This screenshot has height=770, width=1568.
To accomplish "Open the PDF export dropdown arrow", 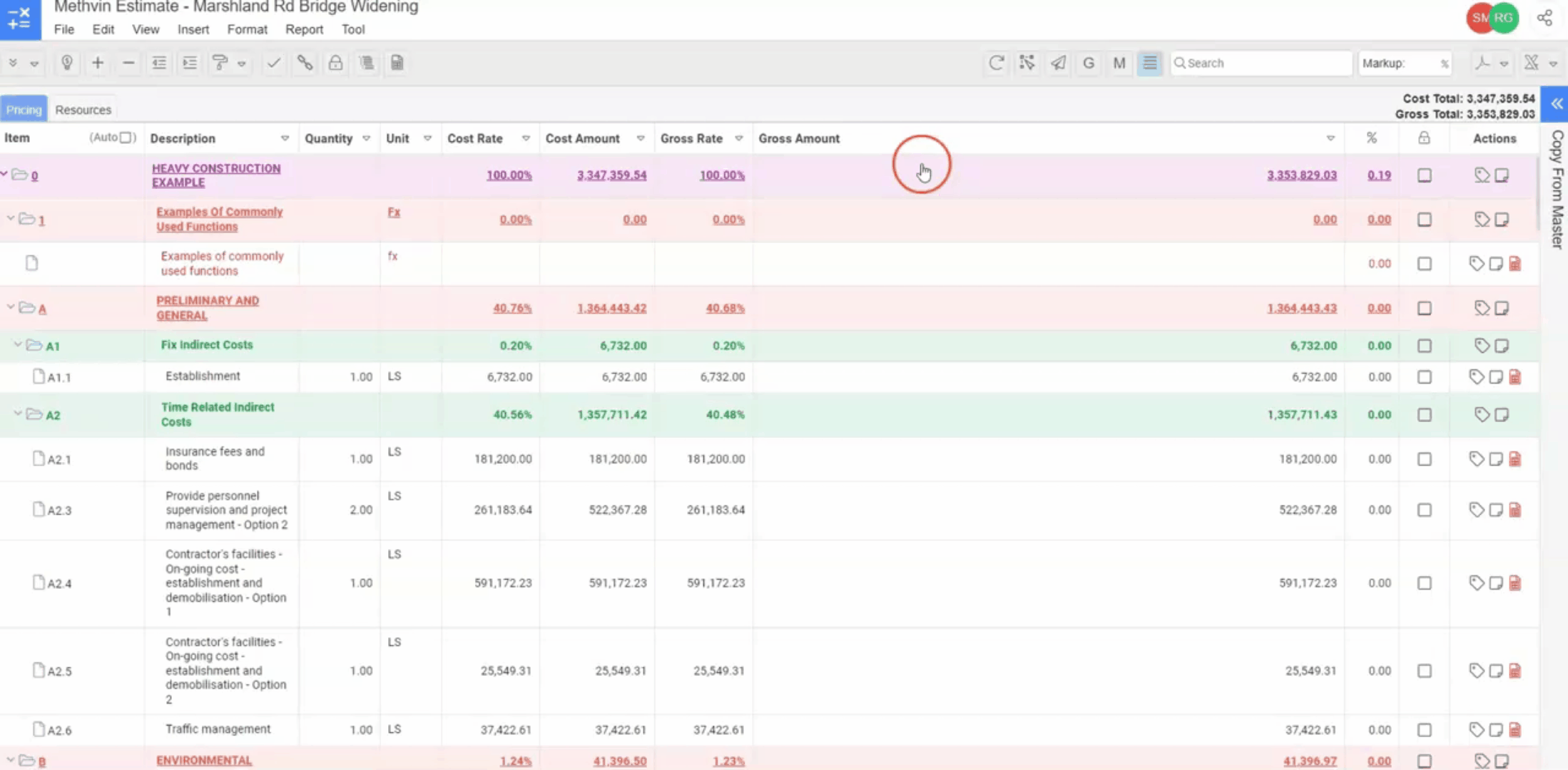I will pos(1504,63).
